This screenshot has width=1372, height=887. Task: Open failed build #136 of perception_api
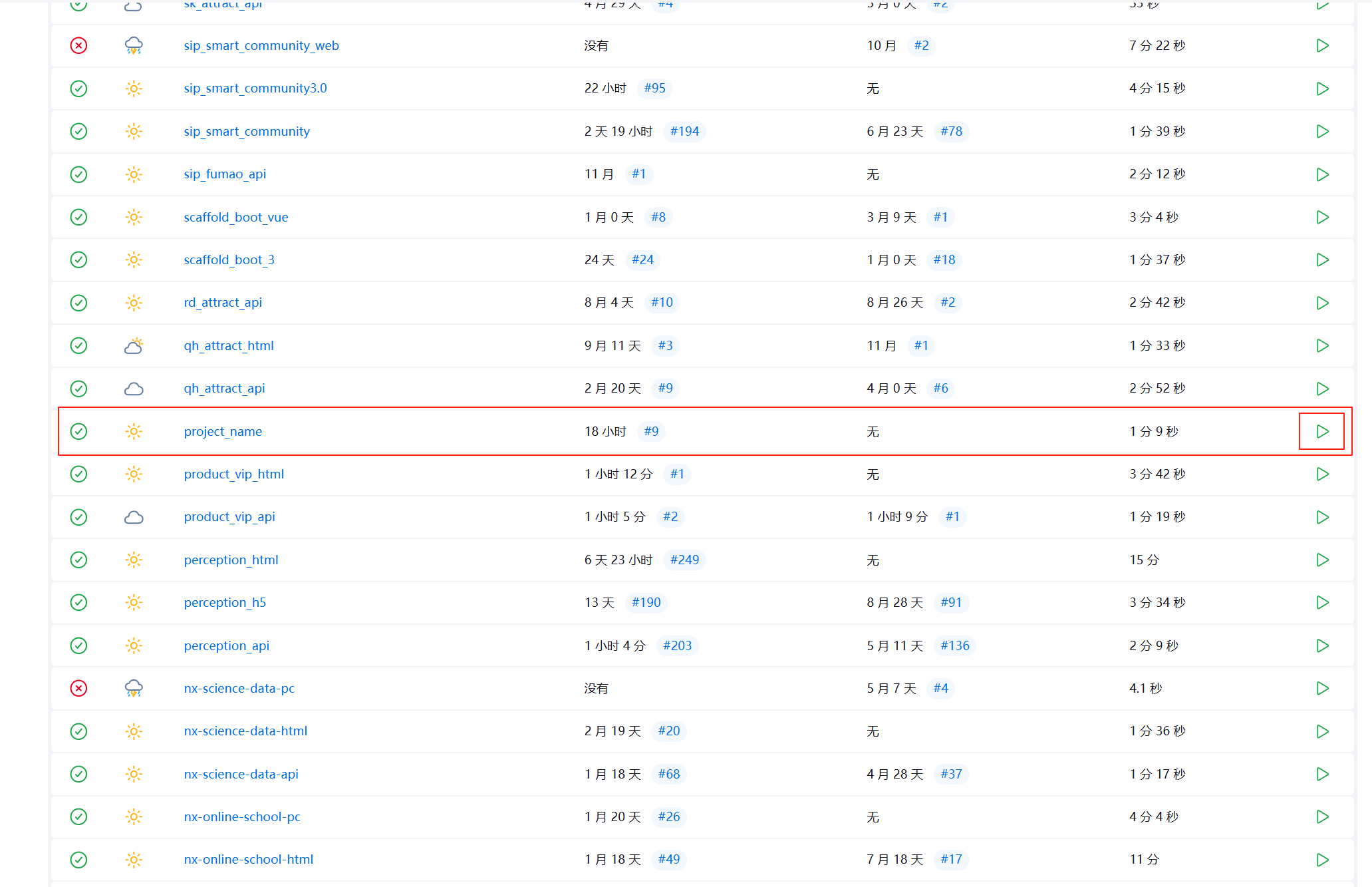(x=954, y=645)
